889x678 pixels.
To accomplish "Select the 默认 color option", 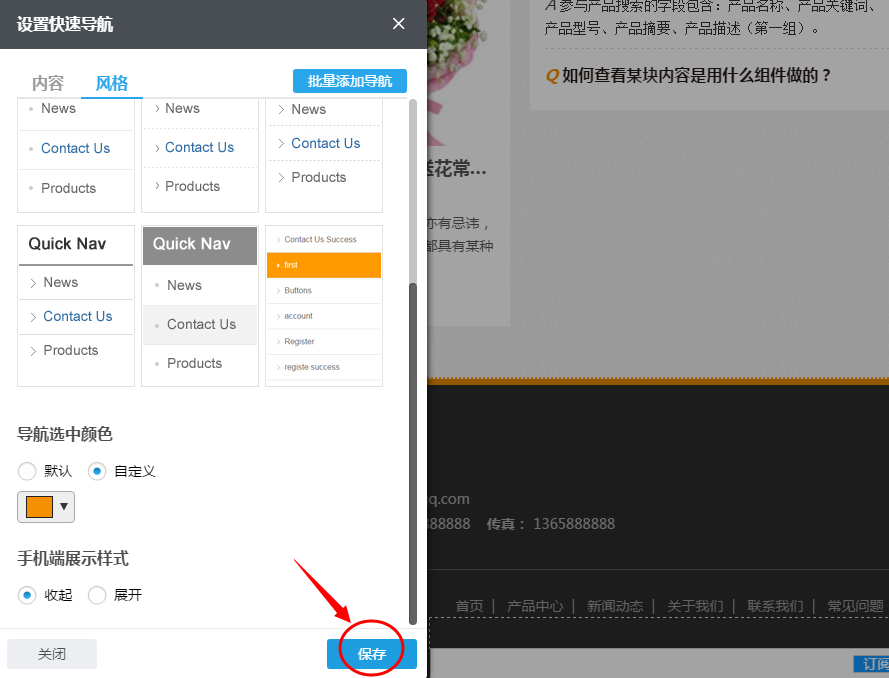I will [28, 471].
